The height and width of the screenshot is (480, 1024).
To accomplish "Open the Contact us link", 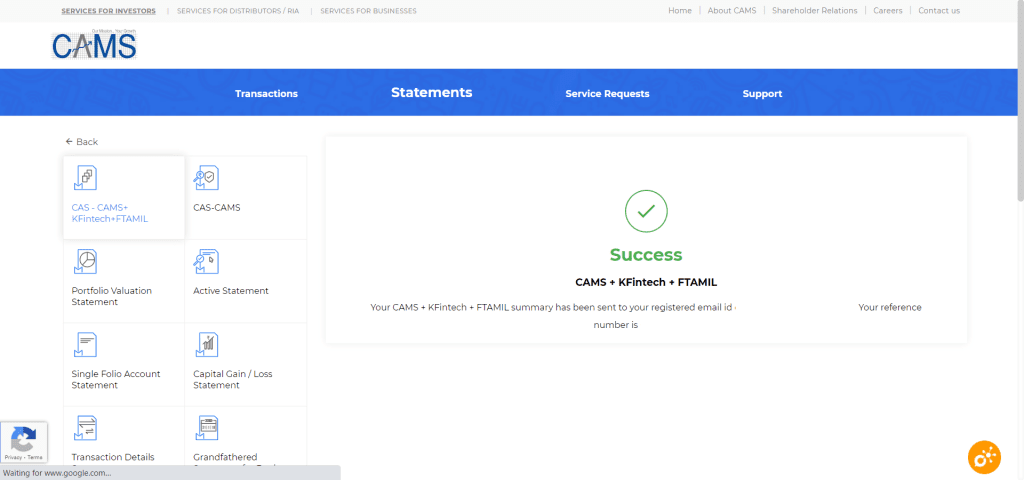I will [939, 10].
